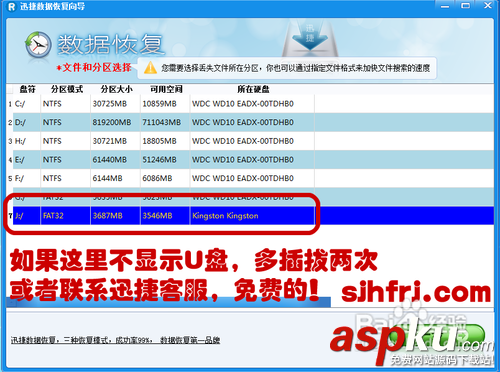The width and height of the screenshot is (500, 372).
Task: Select the F:/ drive entry
Action: [x=27, y=179]
